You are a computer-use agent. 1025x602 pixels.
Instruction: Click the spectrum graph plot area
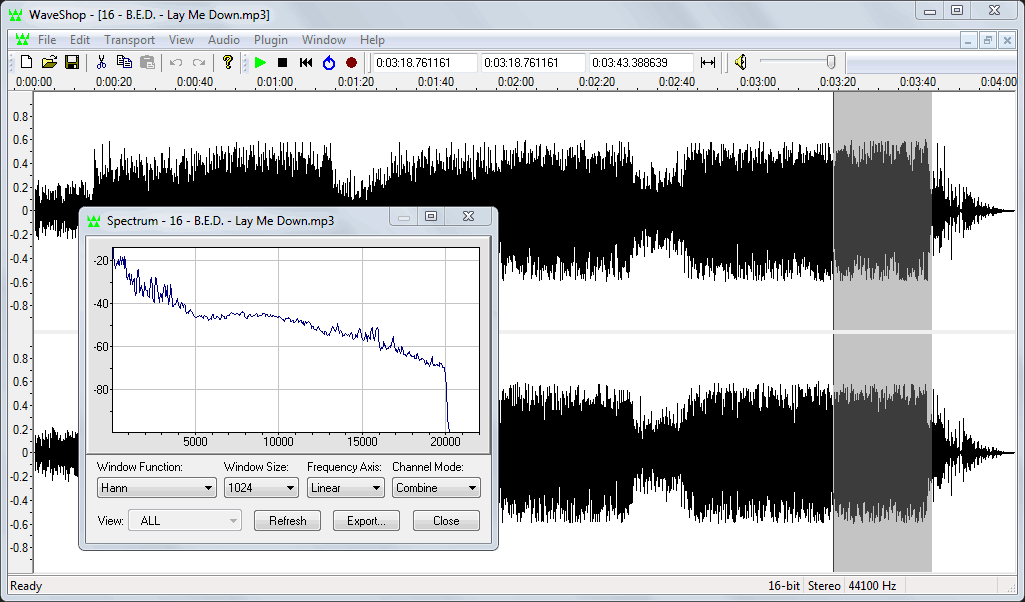[x=296, y=340]
